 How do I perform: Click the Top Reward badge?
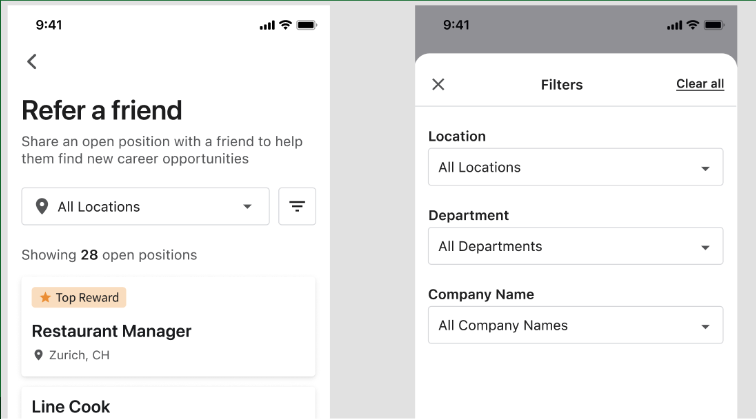(79, 298)
